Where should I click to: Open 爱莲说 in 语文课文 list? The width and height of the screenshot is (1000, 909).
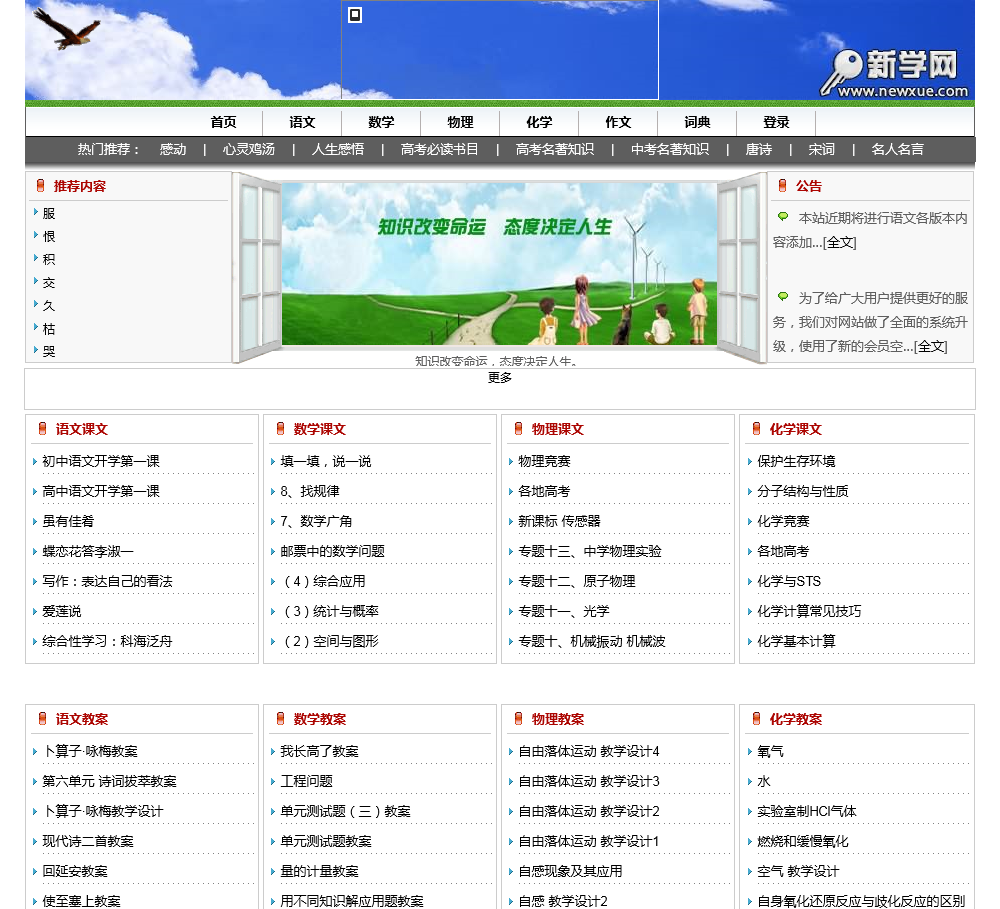coord(62,611)
